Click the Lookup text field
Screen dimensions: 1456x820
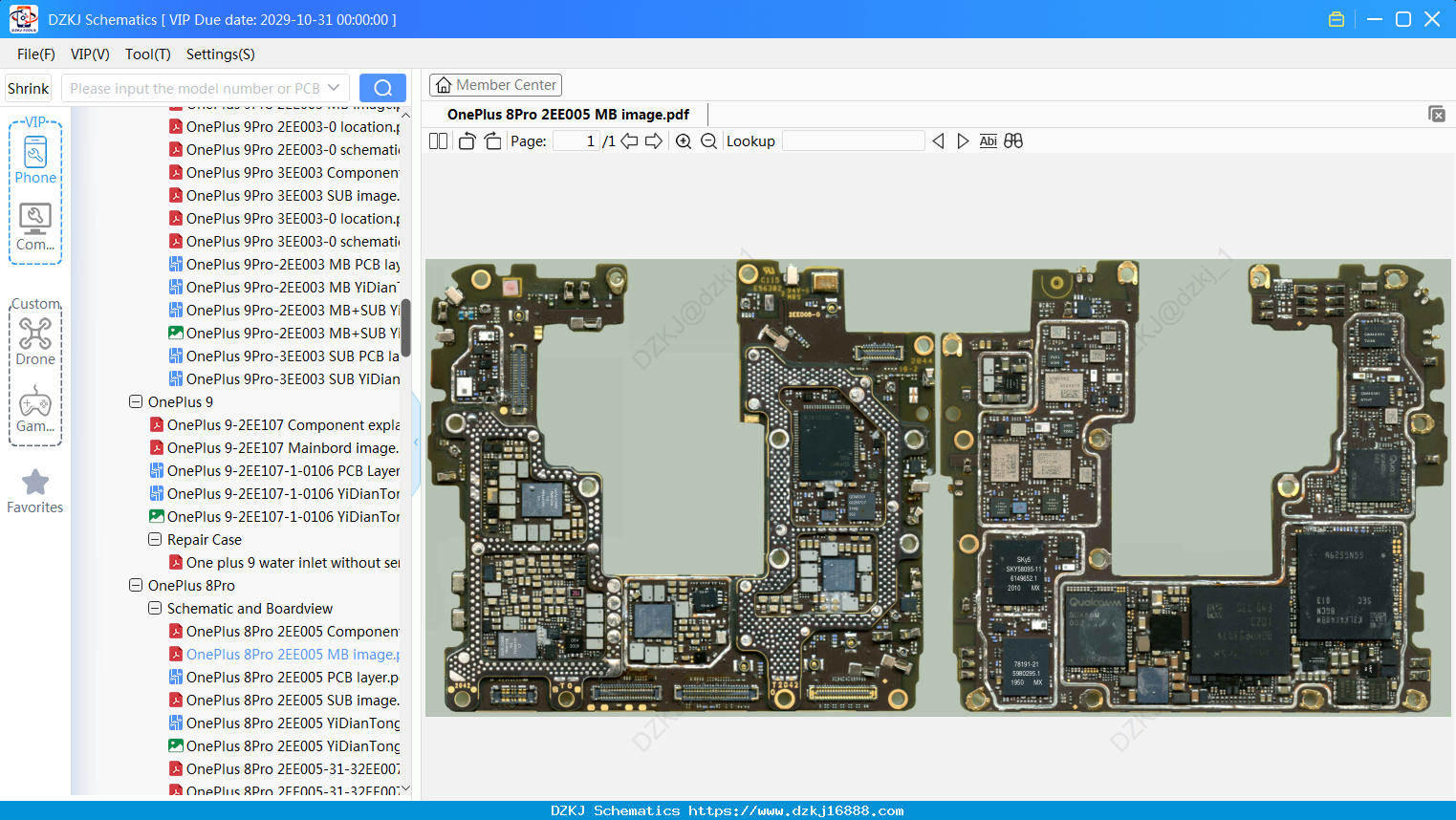pos(853,140)
